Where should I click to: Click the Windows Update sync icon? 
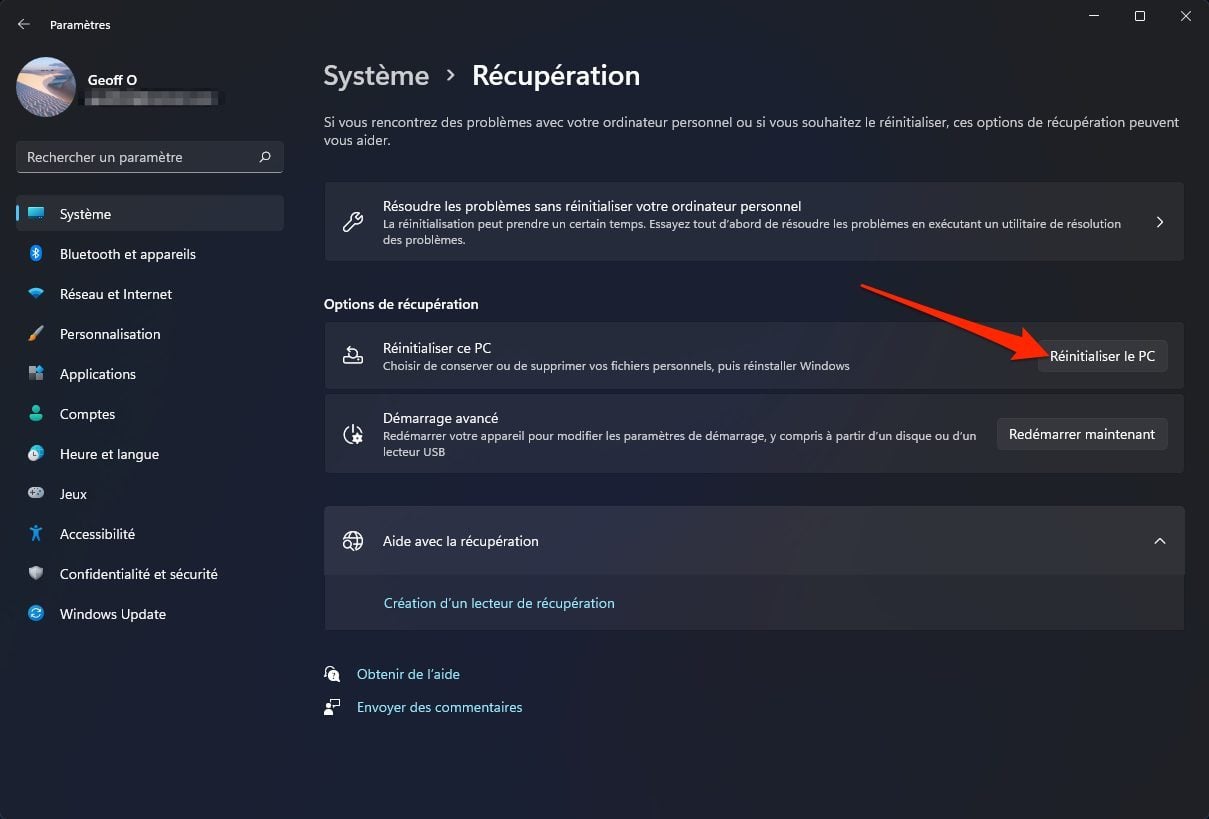(36, 614)
